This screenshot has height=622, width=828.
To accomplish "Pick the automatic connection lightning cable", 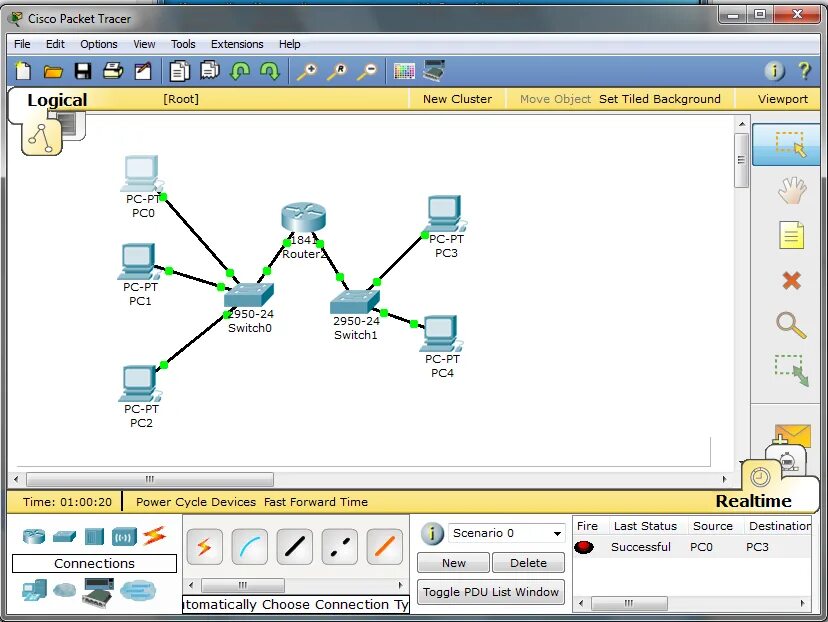I will pyautogui.click(x=204, y=546).
